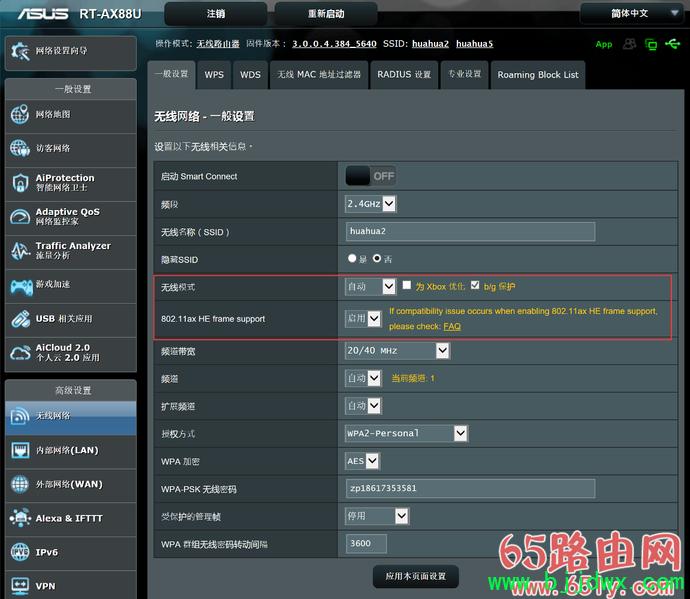Open the Traffic Analyzer icon
The width and height of the screenshot is (690, 599).
point(20,251)
